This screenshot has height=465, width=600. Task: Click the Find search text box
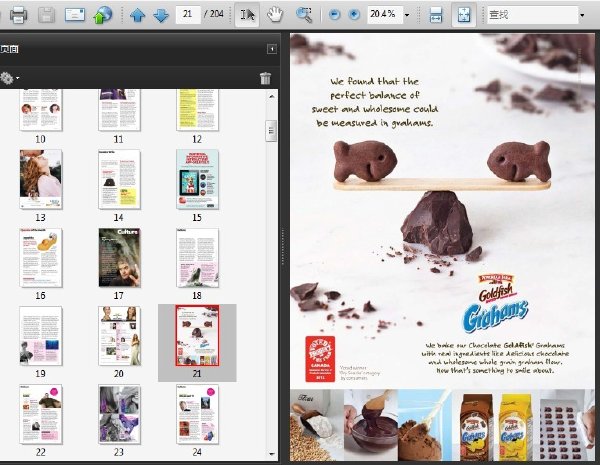(532, 15)
